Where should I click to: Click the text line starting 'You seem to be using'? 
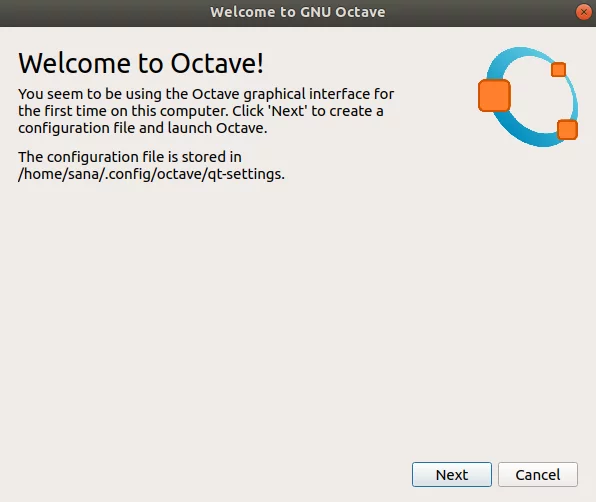(206, 94)
